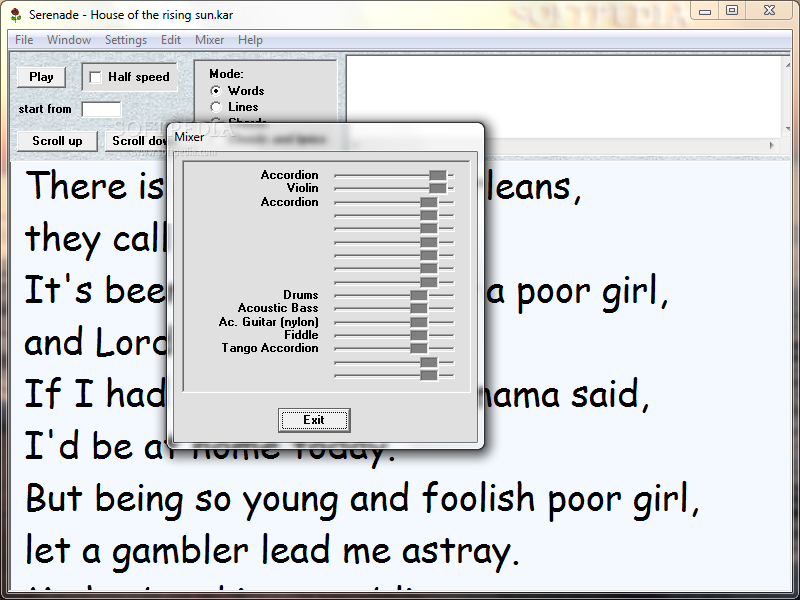Click lyric line 'let a gambler lead me astray'

click(272, 552)
